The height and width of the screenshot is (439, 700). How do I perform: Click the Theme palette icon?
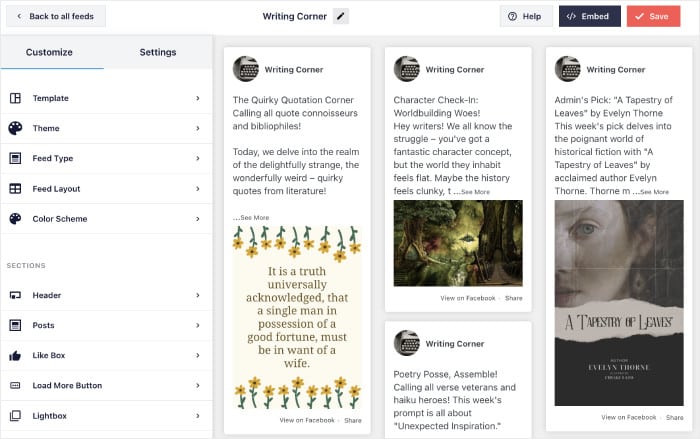click(x=15, y=128)
